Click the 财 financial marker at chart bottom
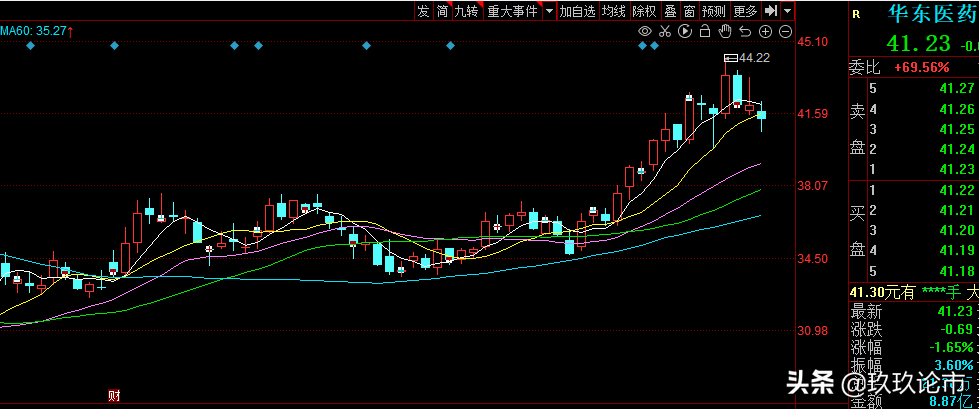979x409 pixels. click(114, 395)
